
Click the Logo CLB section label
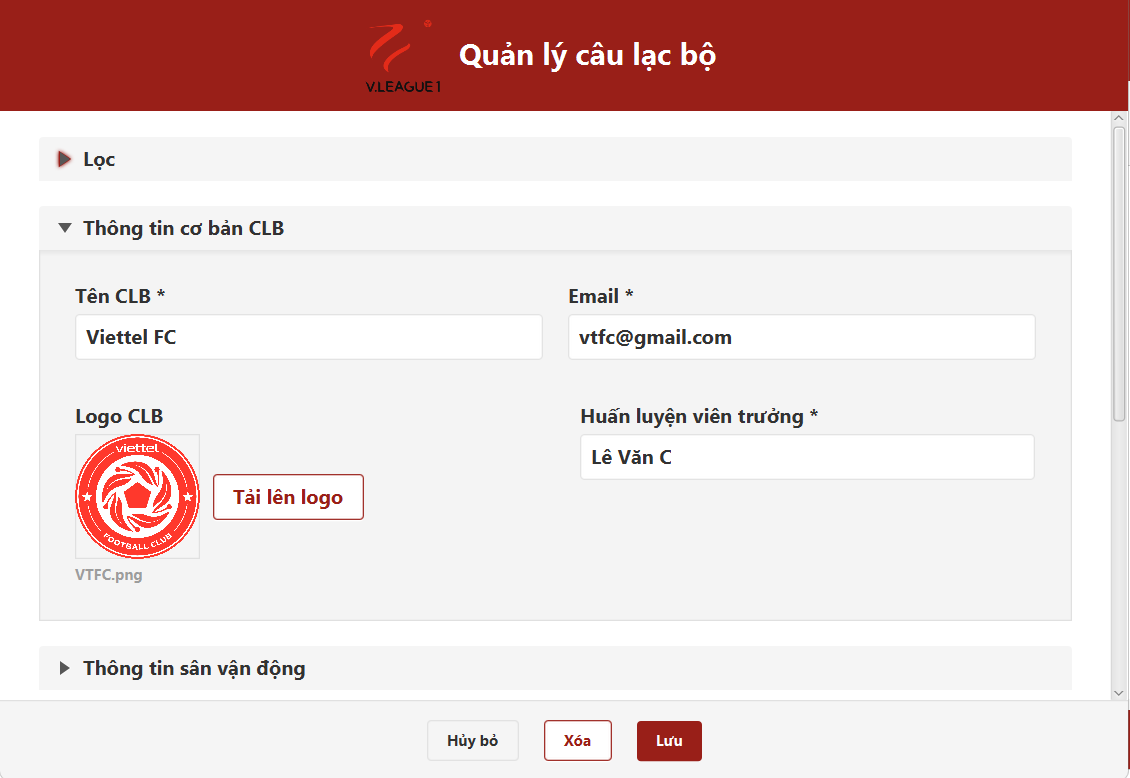[x=118, y=416]
